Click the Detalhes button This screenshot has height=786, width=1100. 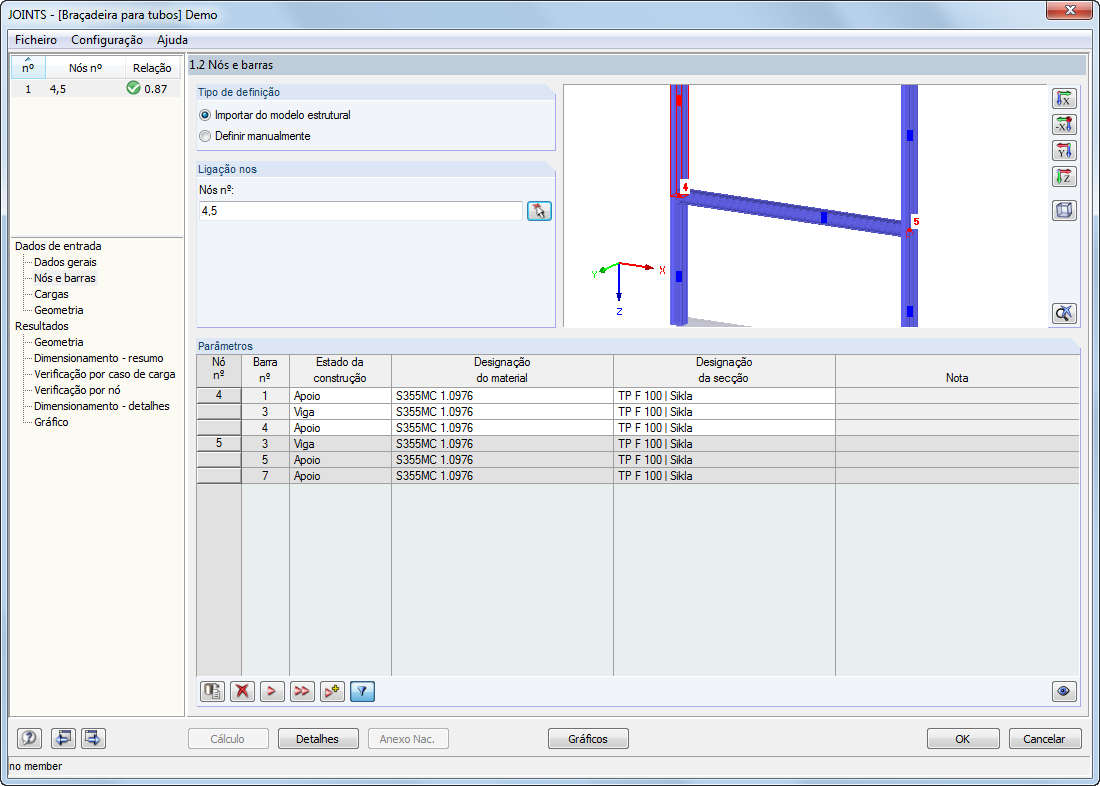click(x=318, y=738)
